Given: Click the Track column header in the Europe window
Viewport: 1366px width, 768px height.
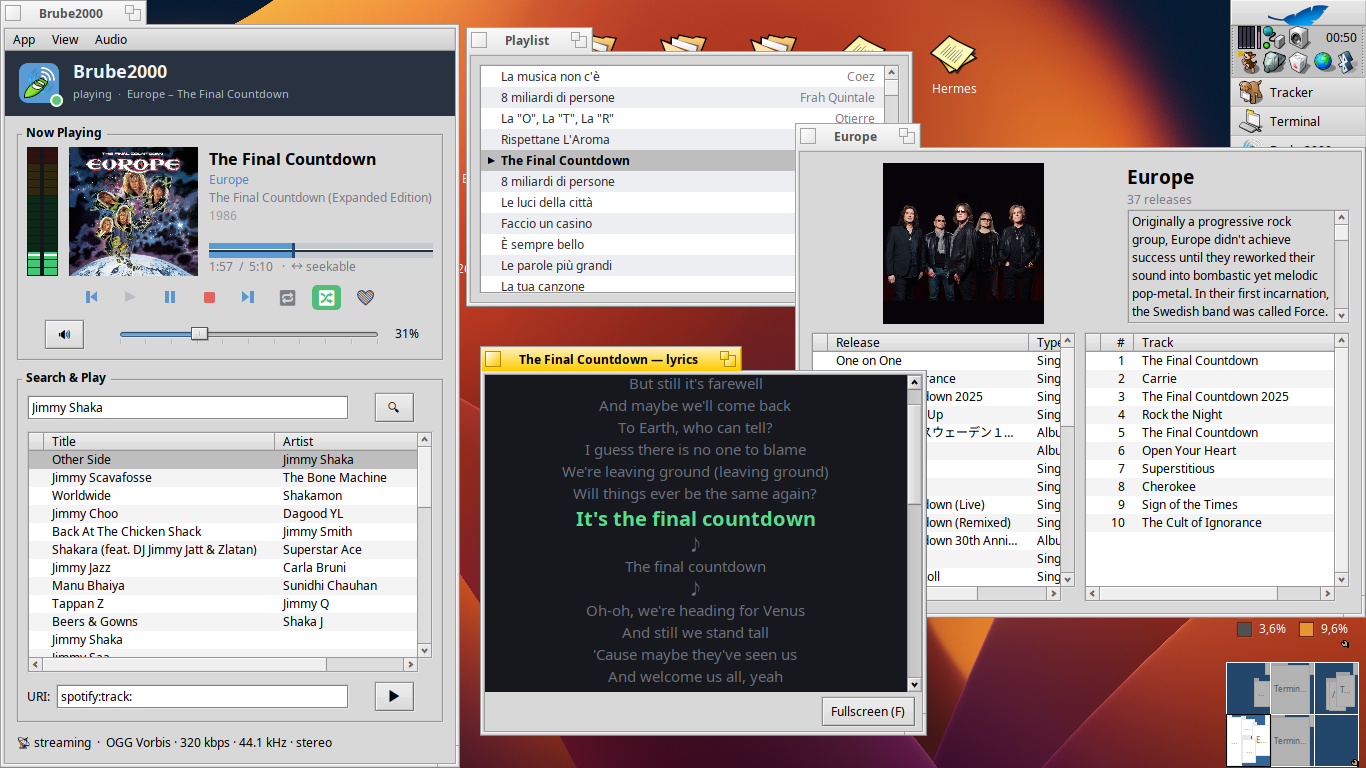Looking at the screenshot, I should [1234, 342].
